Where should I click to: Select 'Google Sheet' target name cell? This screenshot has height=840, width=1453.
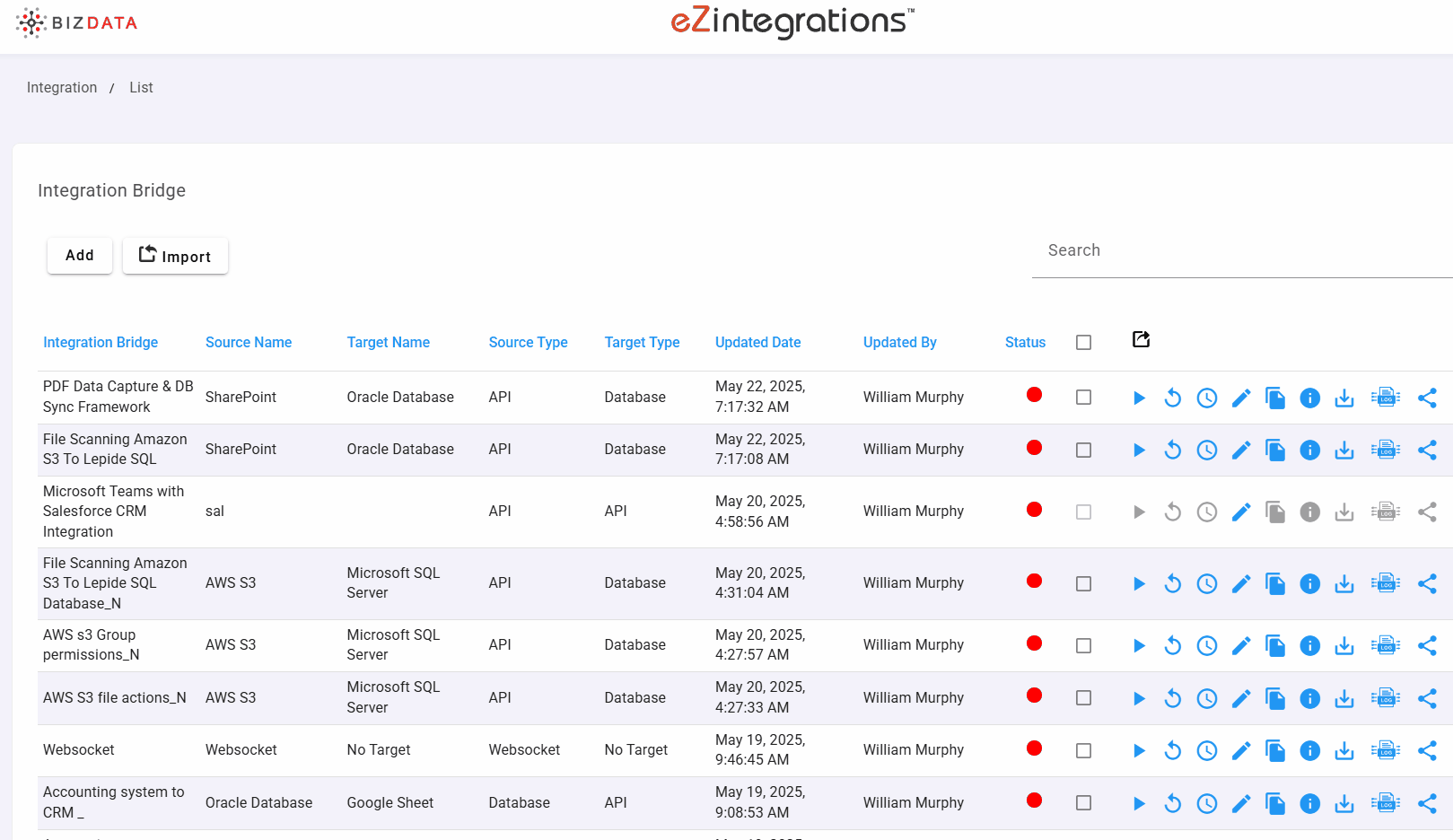pyautogui.click(x=390, y=803)
